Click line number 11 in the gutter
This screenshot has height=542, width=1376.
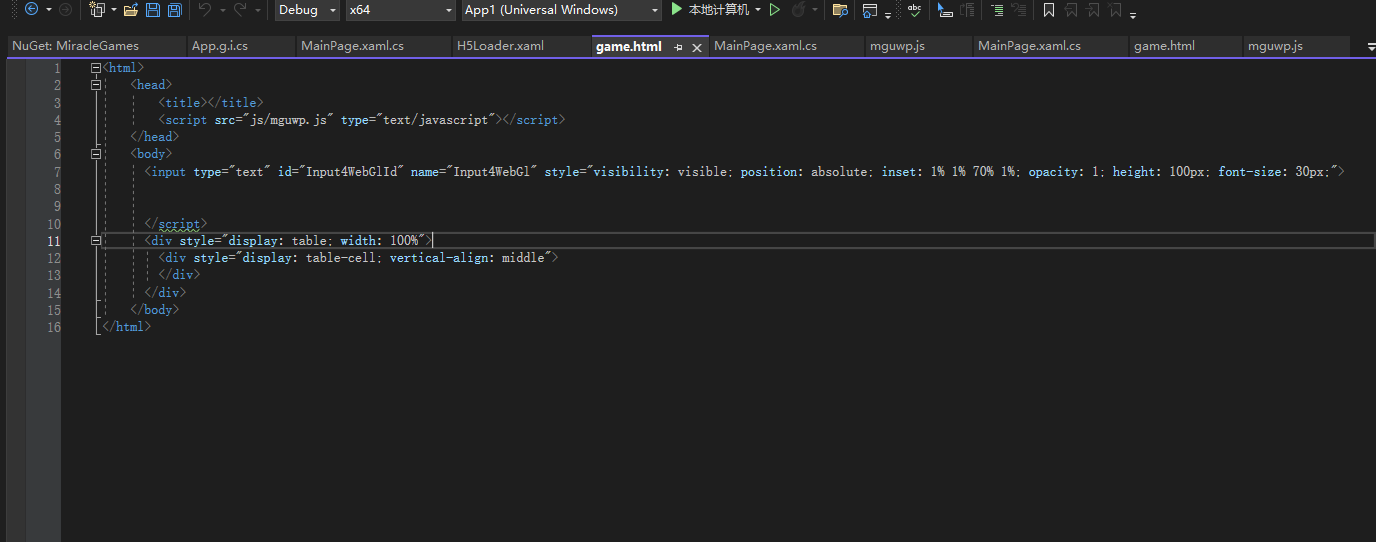coord(54,241)
